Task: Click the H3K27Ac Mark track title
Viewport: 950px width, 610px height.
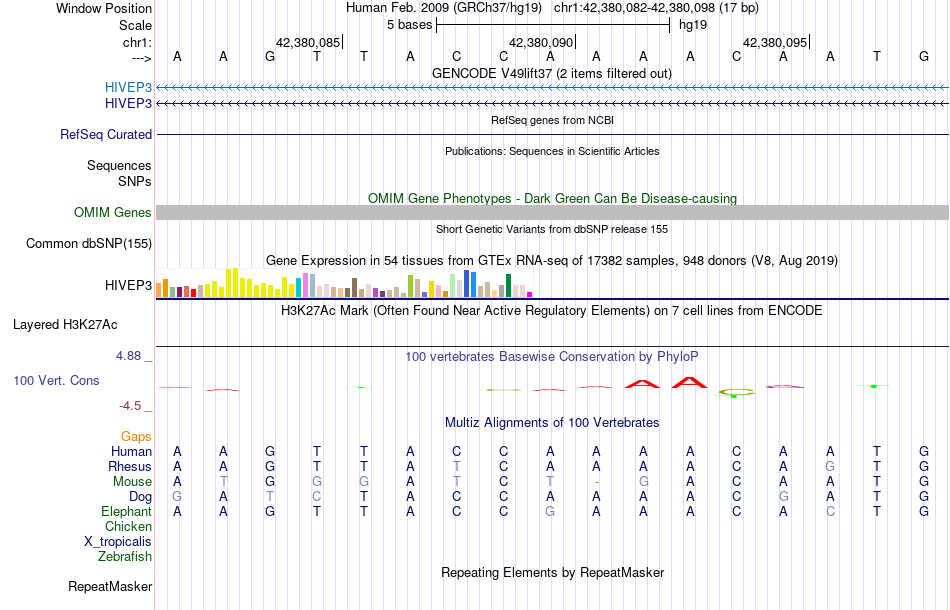Action: (552, 311)
